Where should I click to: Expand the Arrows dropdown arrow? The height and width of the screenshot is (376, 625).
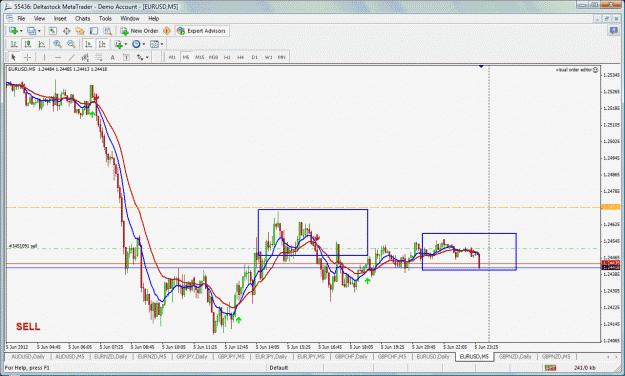click(147, 57)
